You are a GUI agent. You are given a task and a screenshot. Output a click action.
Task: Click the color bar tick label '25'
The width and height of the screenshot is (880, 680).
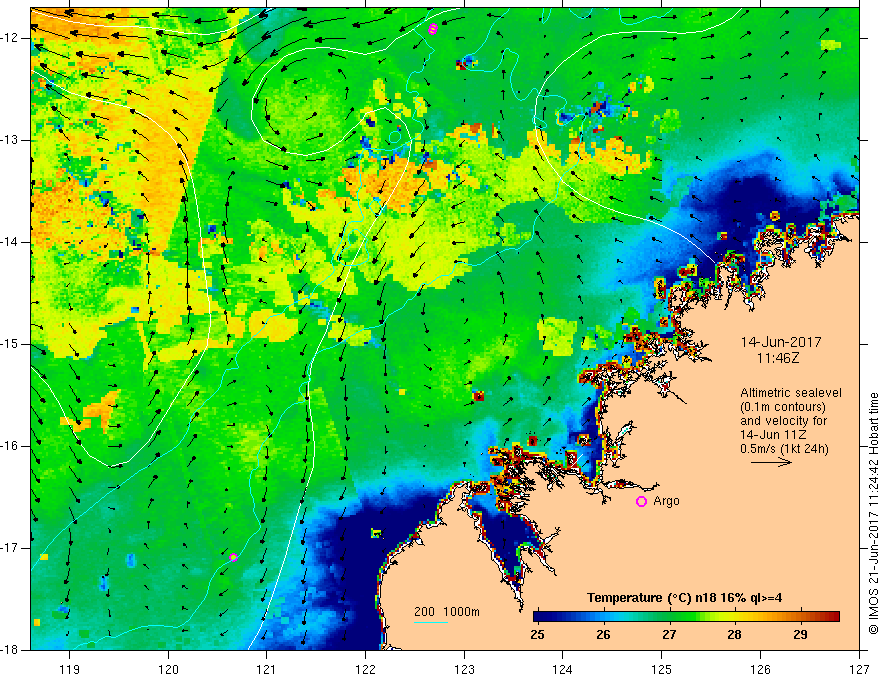[x=538, y=635]
